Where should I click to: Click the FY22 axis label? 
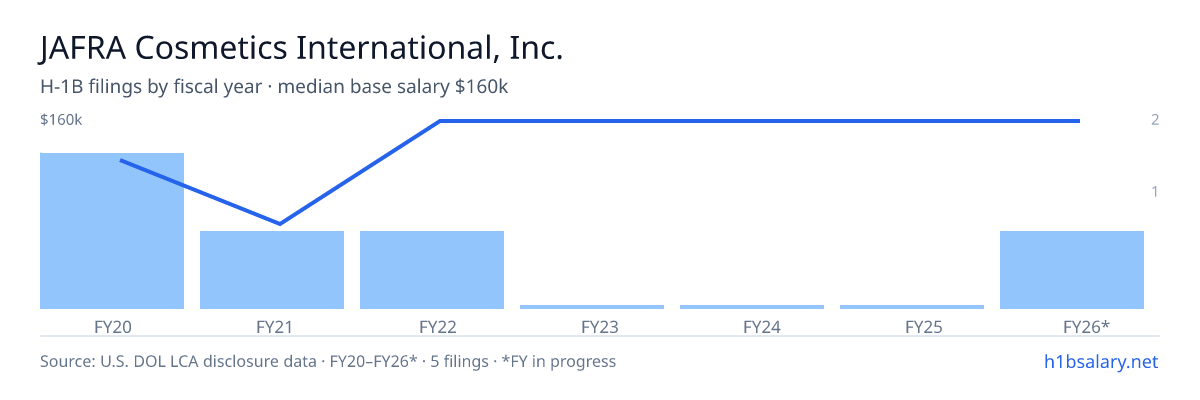[432, 326]
